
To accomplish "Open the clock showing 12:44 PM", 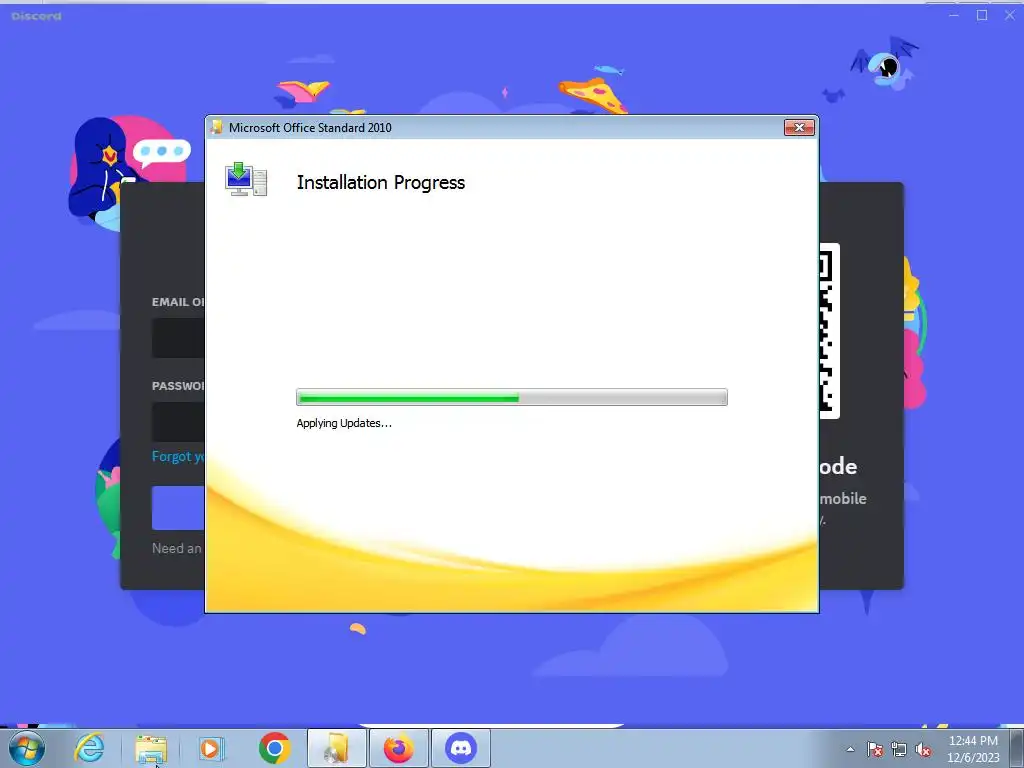I will (973, 749).
